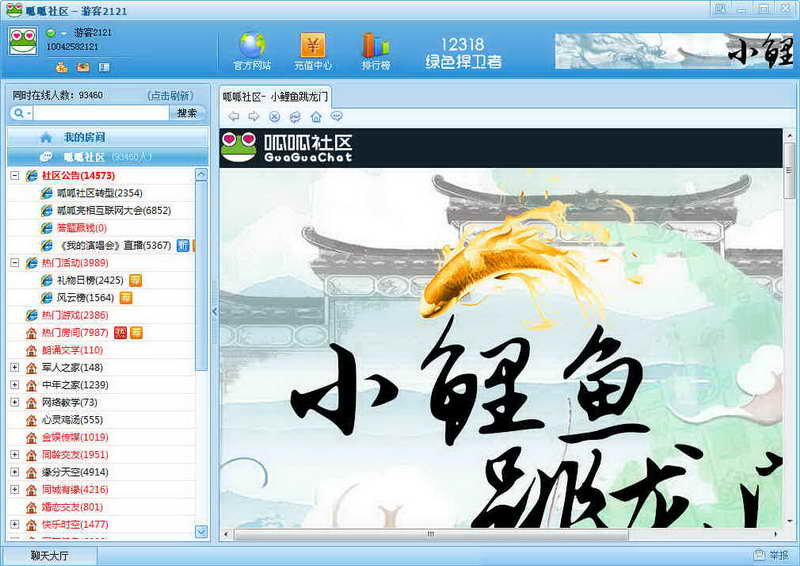800x566 pixels.
Task: Click the 点击刷新 refresh link
Action: 170,95
